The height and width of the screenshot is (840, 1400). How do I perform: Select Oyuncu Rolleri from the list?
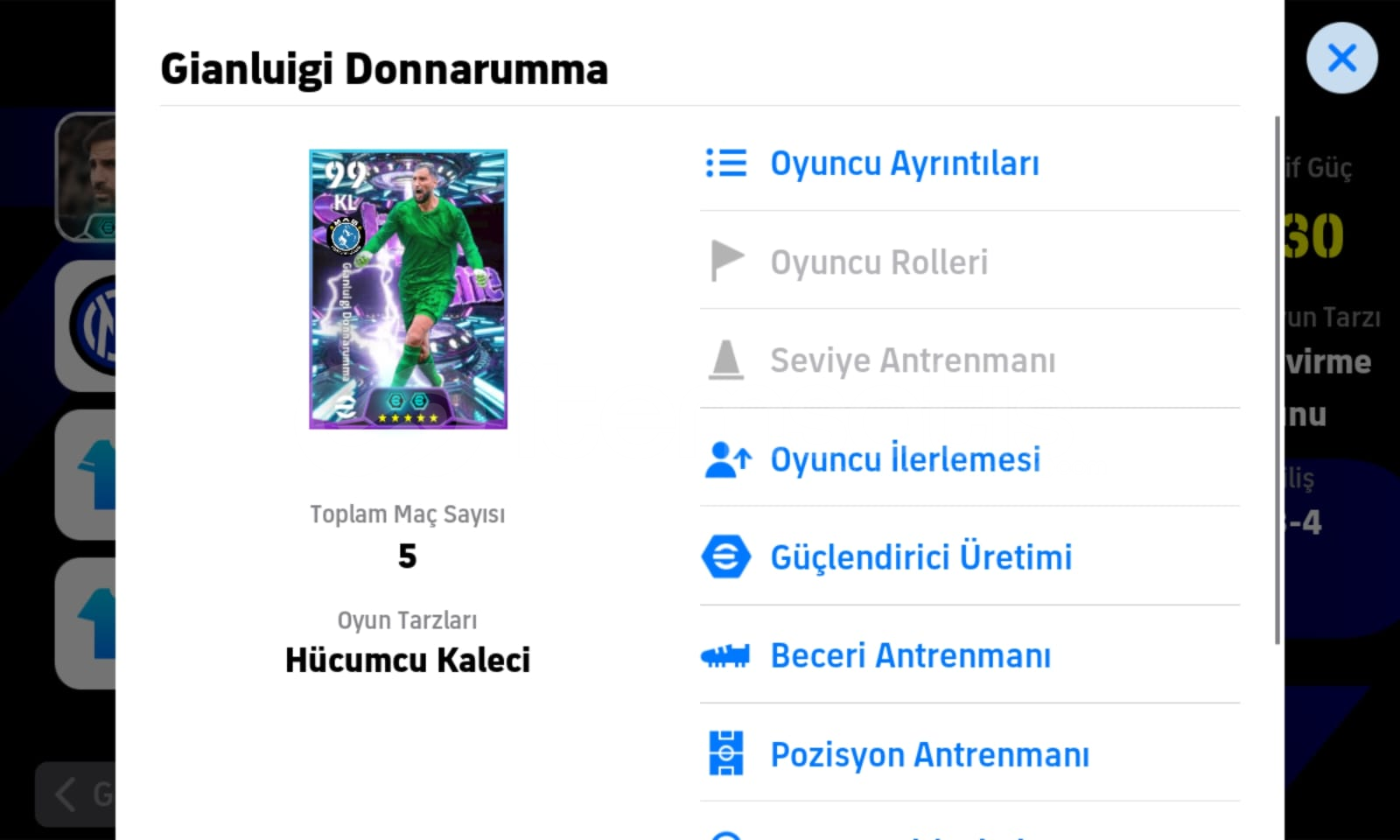click(x=878, y=262)
